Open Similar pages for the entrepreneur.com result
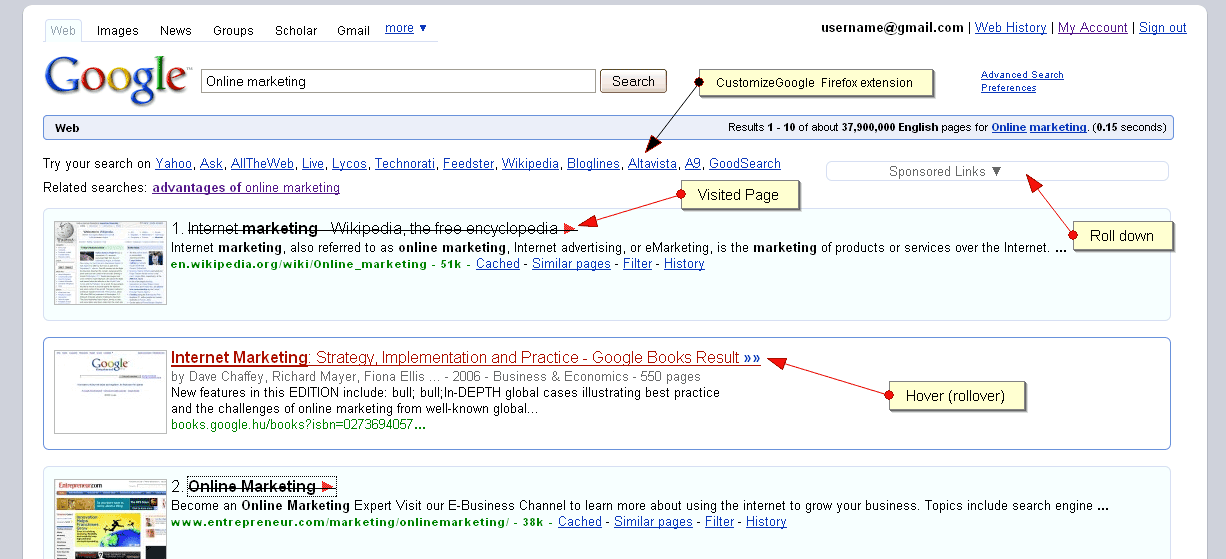1226x559 pixels. click(x=653, y=522)
